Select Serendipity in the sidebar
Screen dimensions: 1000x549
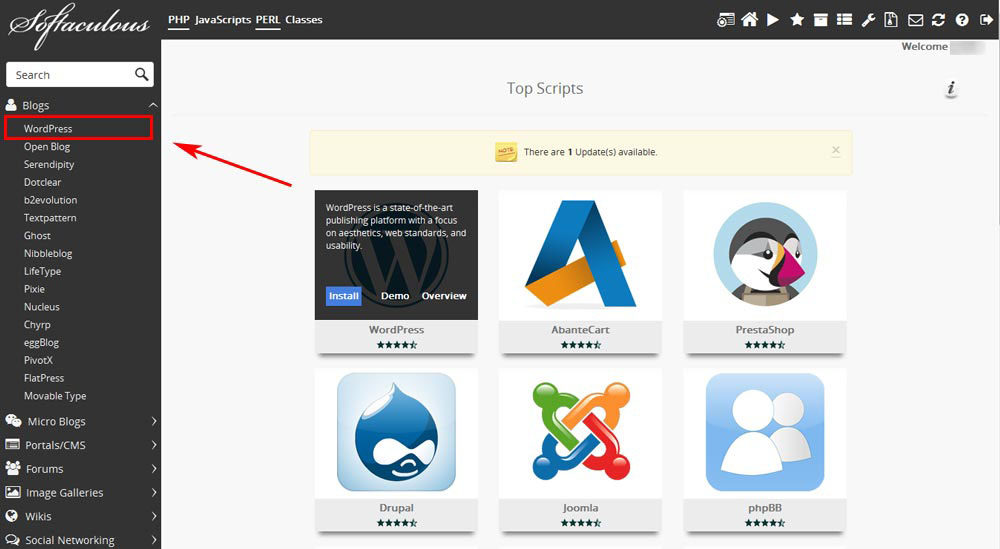tap(49, 165)
